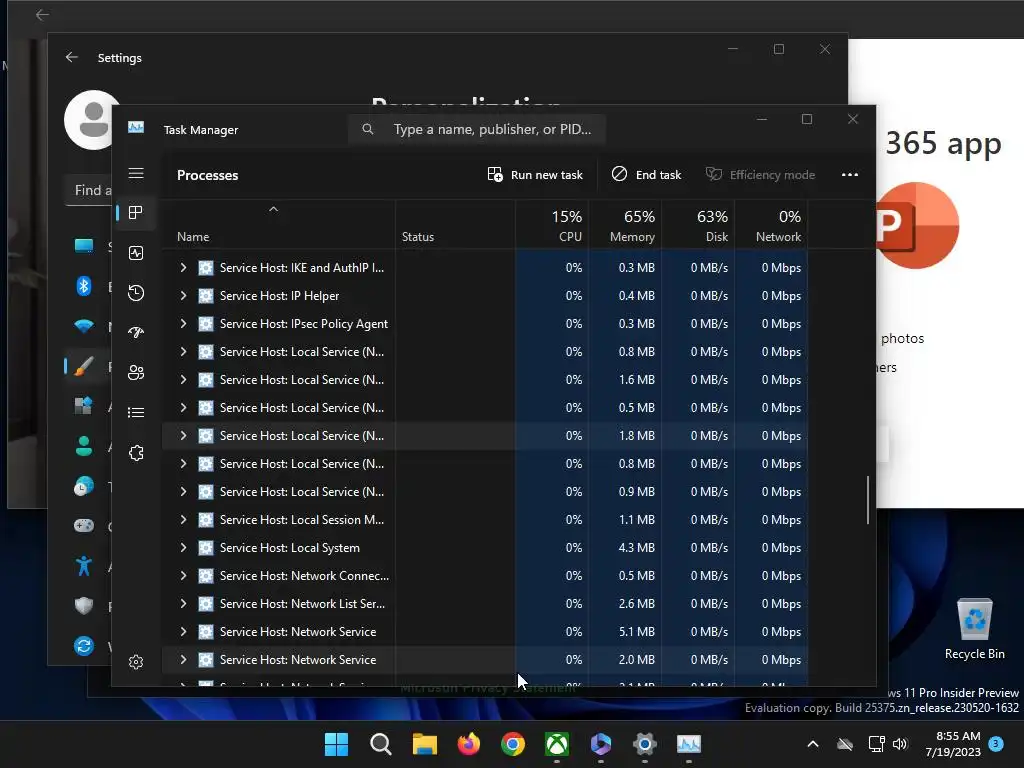Open Windows Start button on taskbar

[336, 744]
